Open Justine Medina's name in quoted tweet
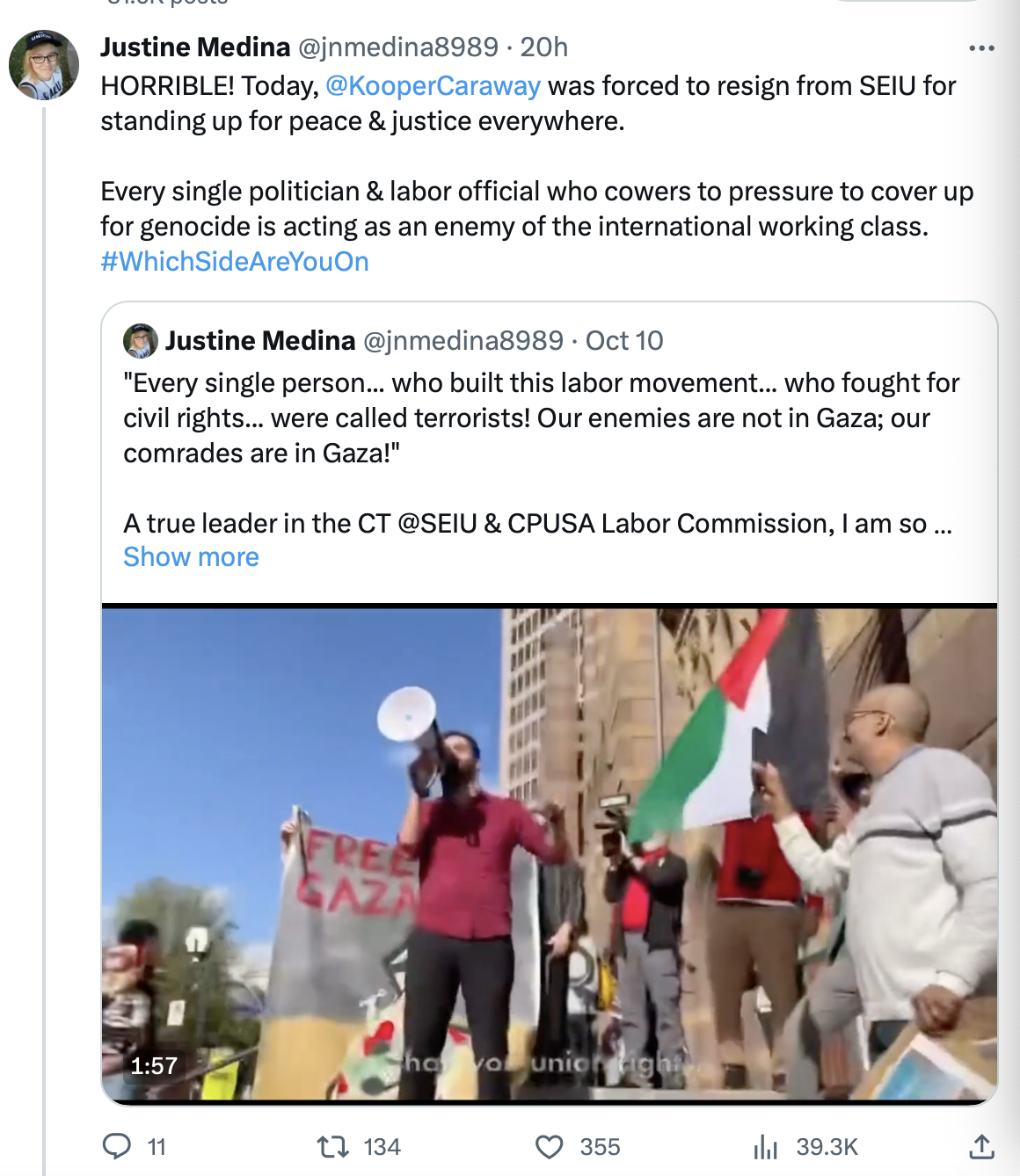 tap(260, 341)
